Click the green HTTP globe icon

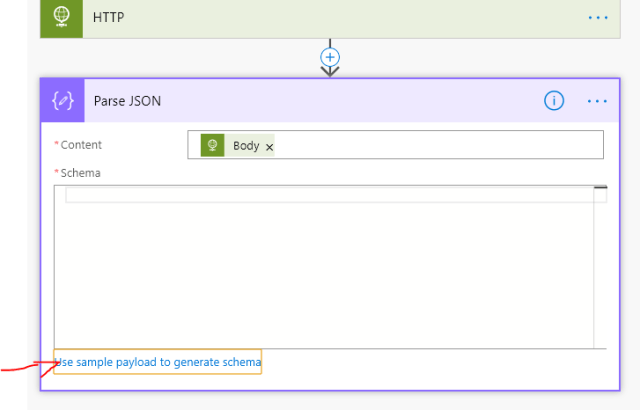pyautogui.click(x=62, y=17)
